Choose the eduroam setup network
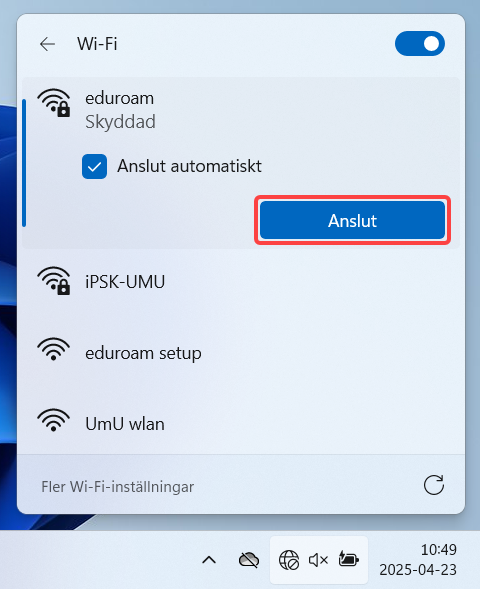Screen dimensions: 480x589 240,353
